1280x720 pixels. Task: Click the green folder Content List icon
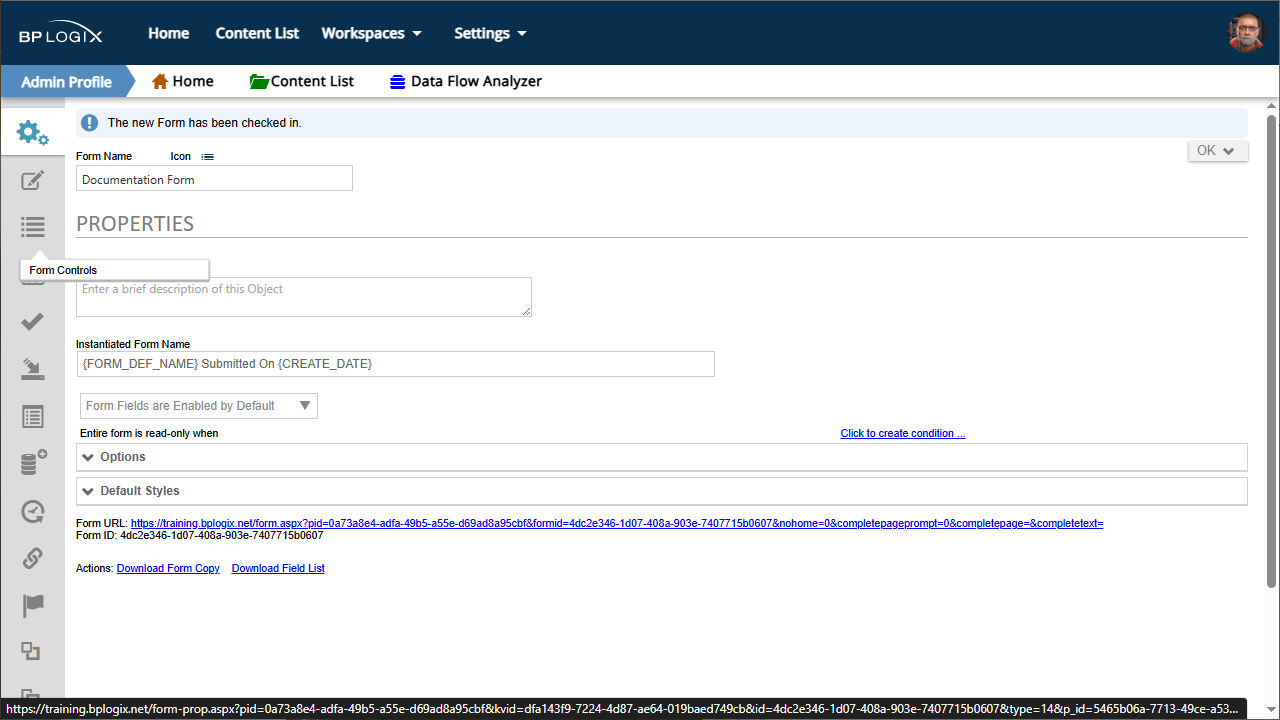tap(259, 81)
